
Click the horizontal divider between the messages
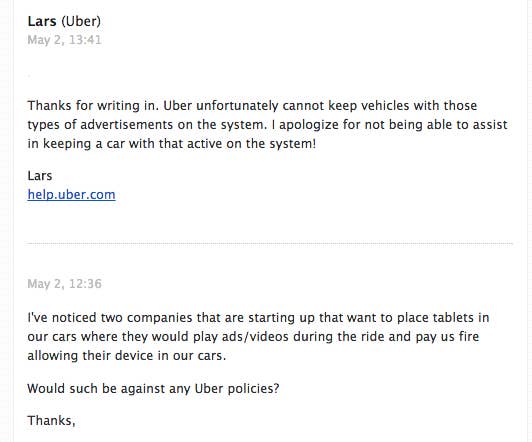click(270, 243)
